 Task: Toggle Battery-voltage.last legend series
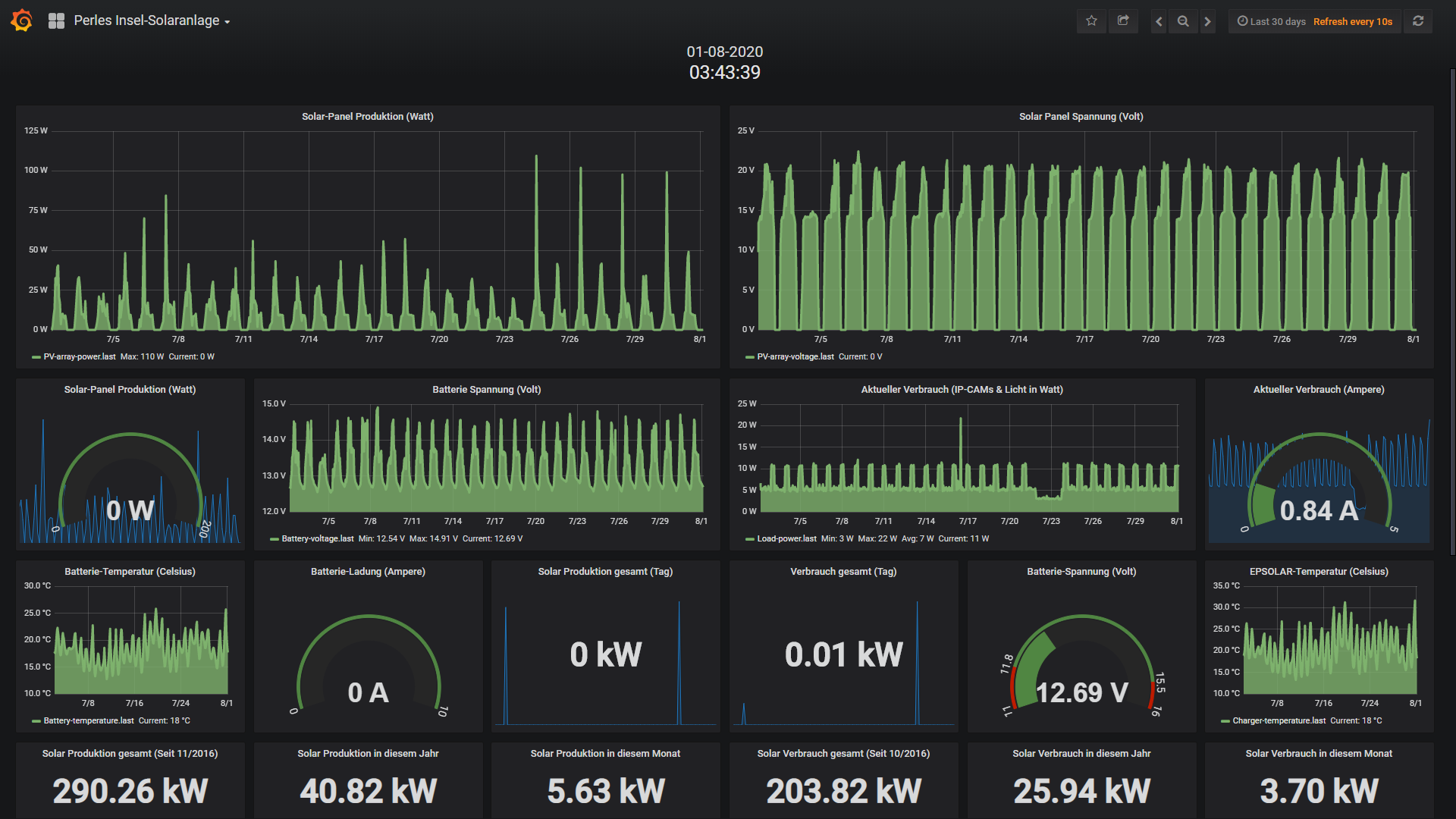pyautogui.click(x=317, y=538)
